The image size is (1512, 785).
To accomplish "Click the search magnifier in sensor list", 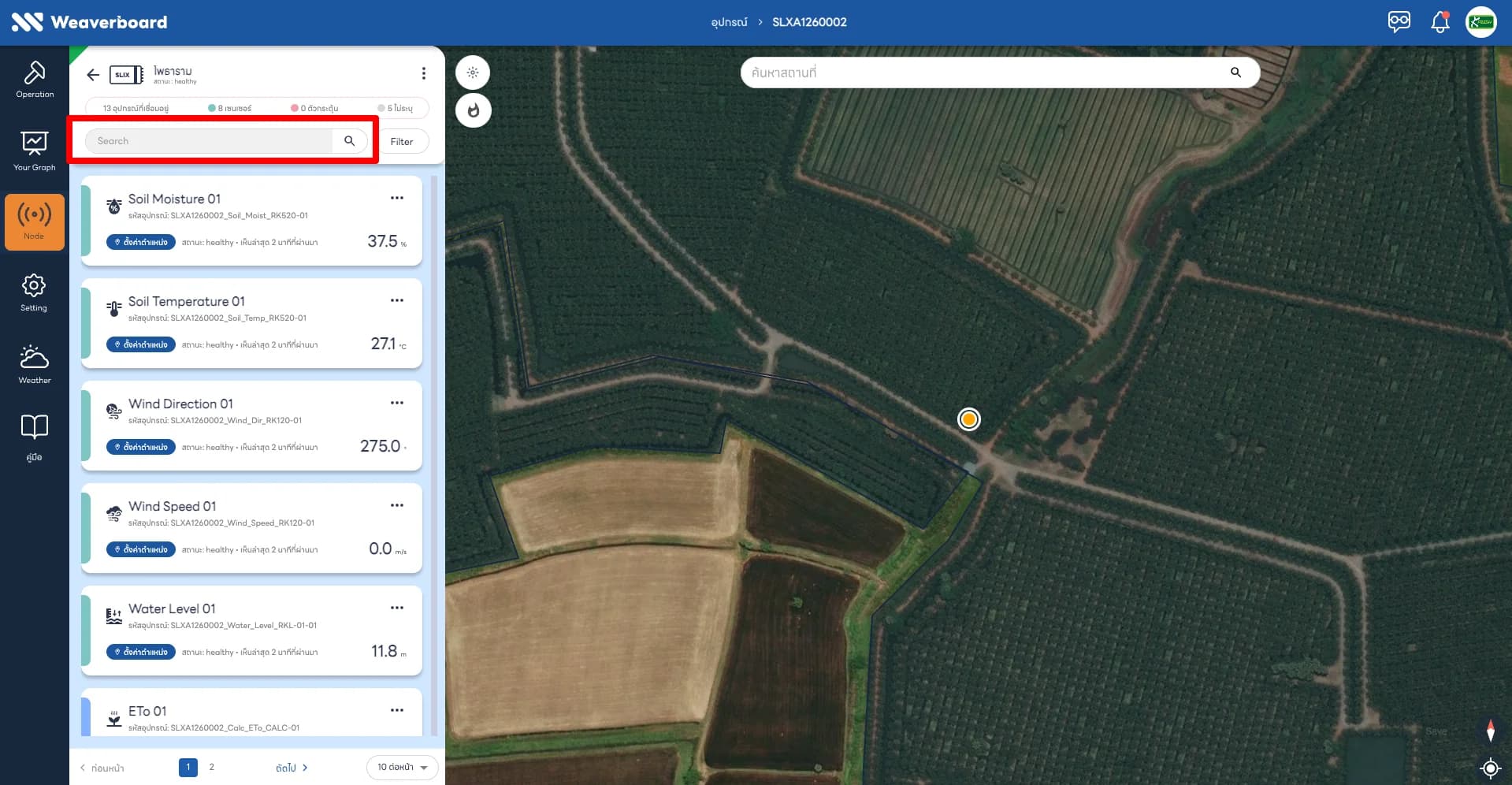I will point(350,141).
